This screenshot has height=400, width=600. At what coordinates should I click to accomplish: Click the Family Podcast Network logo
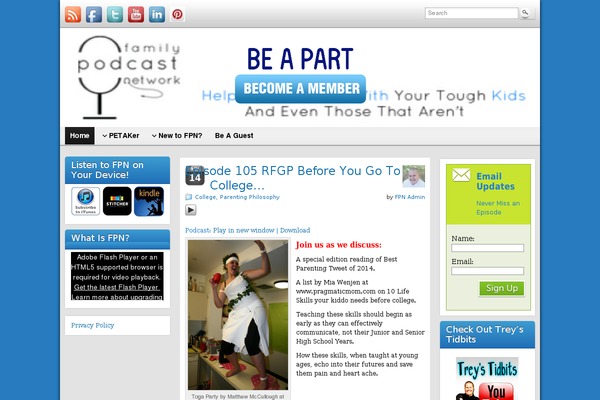click(x=129, y=77)
